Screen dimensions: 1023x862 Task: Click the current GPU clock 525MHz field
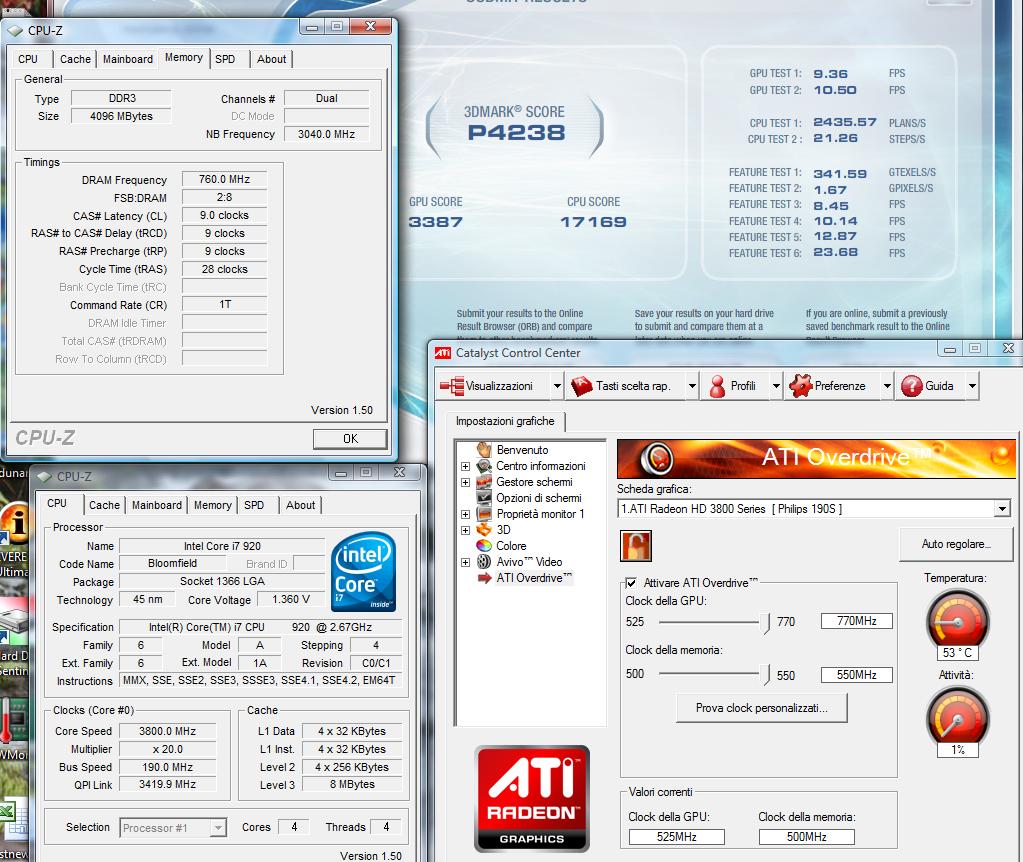[x=677, y=837]
